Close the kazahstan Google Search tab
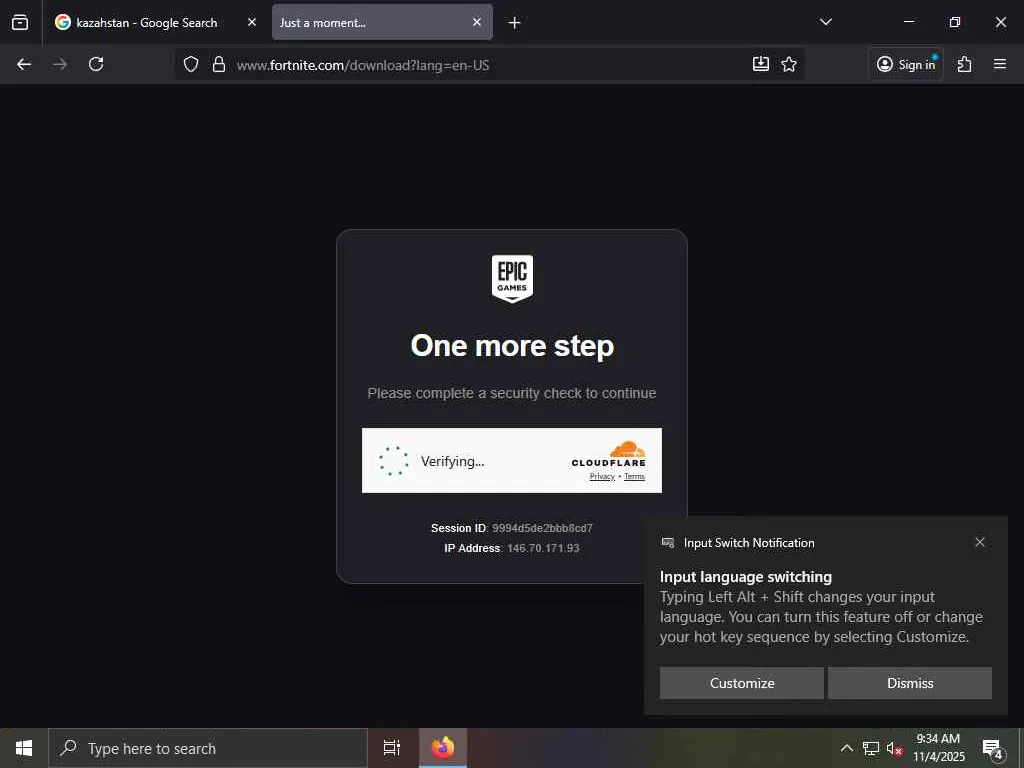This screenshot has height=768, width=1024. pos(251,22)
